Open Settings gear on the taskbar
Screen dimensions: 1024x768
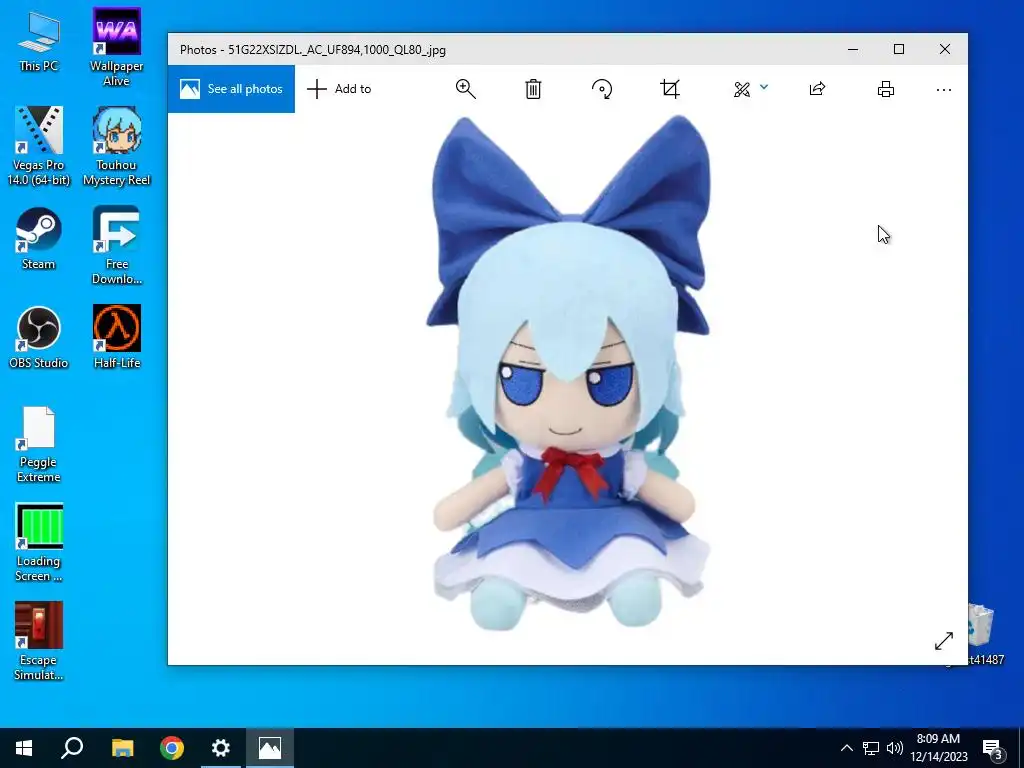(x=221, y=748)
